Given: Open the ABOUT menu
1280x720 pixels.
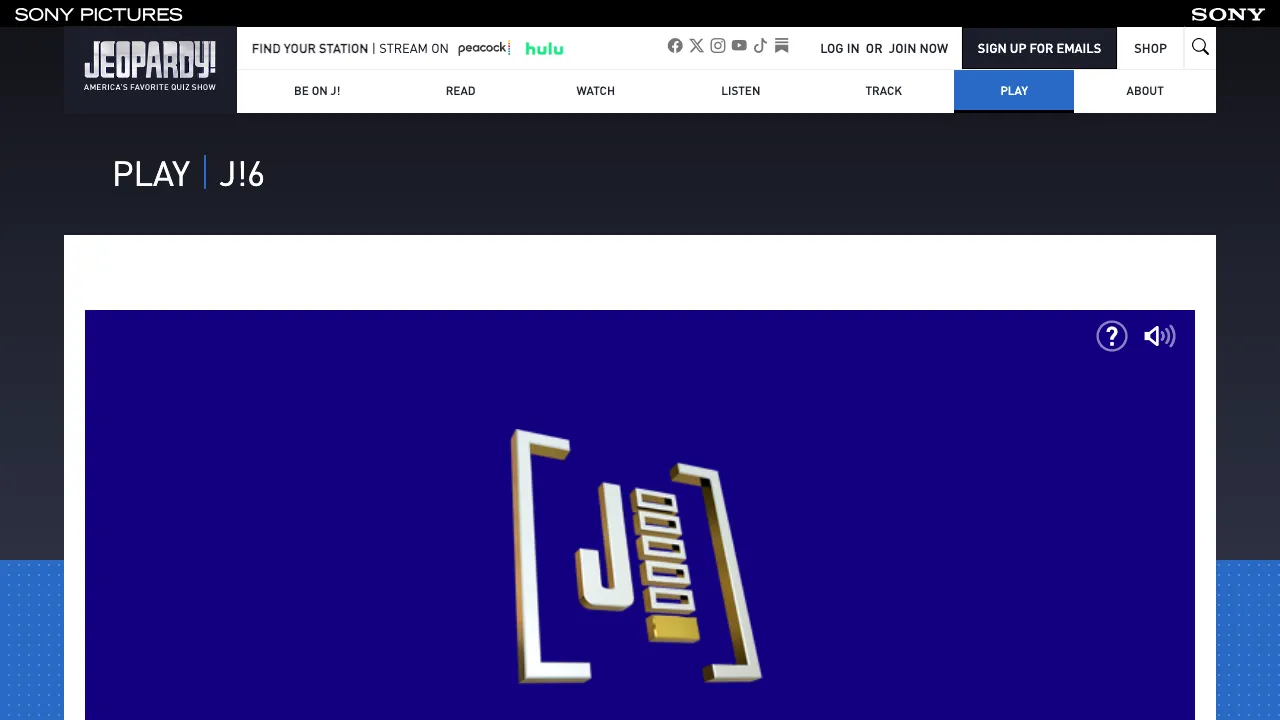Looking at the screenshot, I should pyautogui.click(x=1145, y=91).
